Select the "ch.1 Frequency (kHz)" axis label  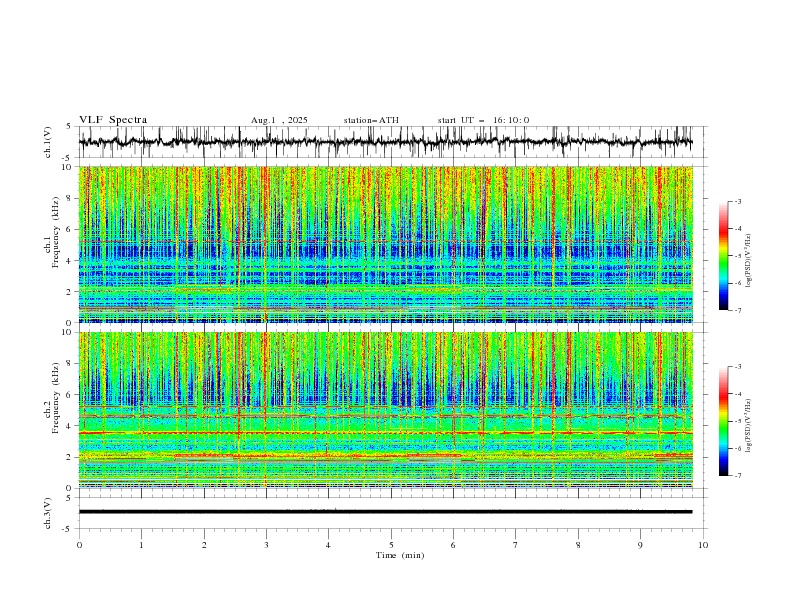[x=52, y=231]
